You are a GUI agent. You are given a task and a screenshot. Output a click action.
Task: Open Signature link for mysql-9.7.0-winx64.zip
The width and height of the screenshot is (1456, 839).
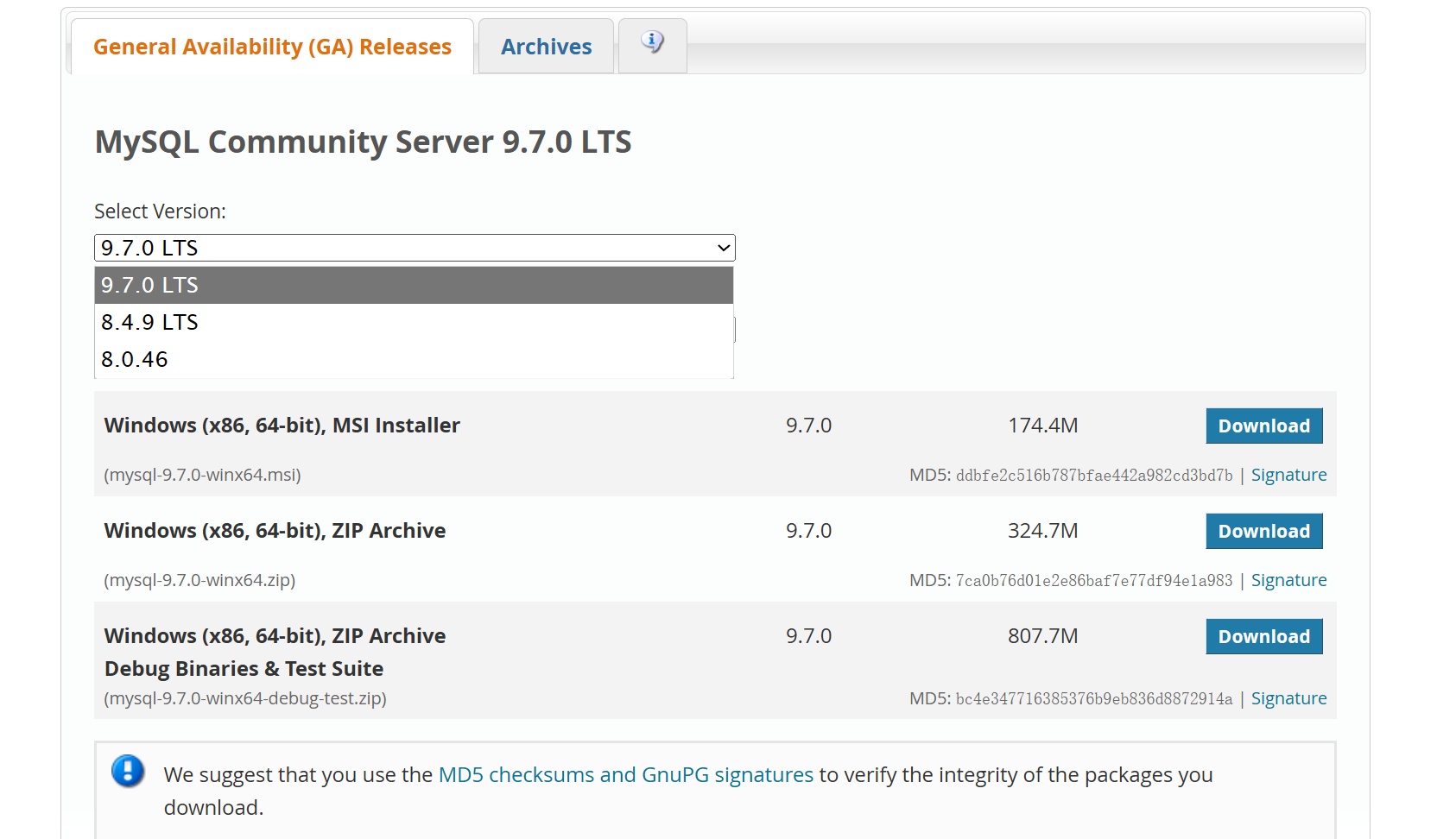pyautogui.click(x=1288, y=580)
